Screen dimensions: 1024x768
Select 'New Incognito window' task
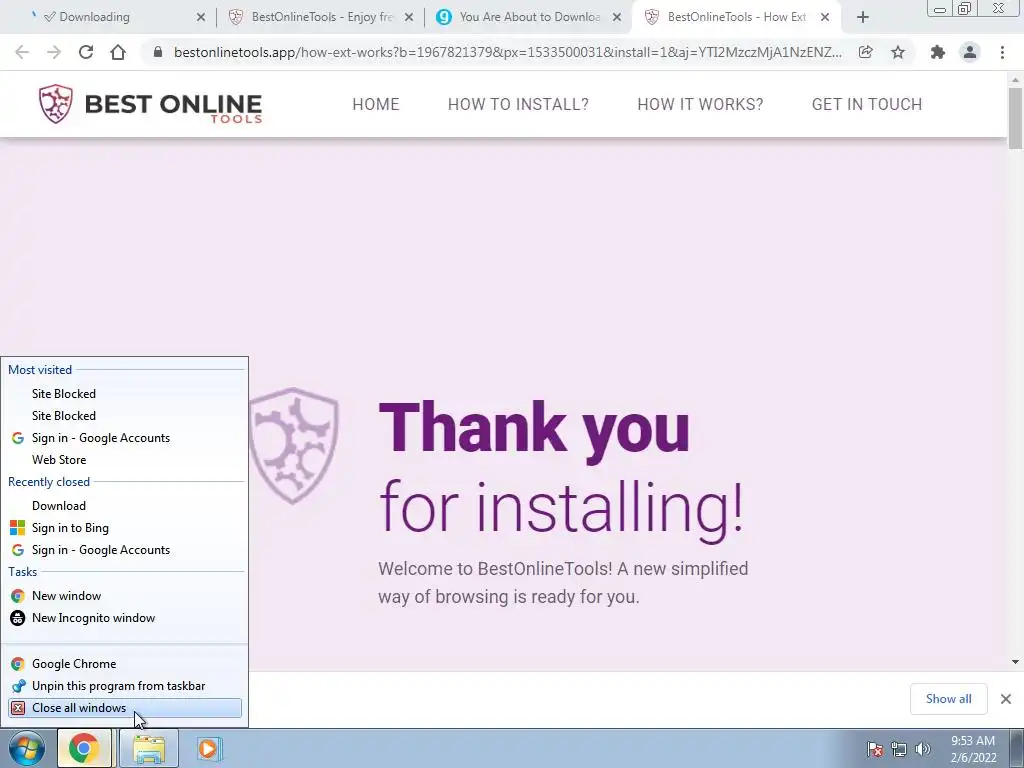(x=125, y=618)
